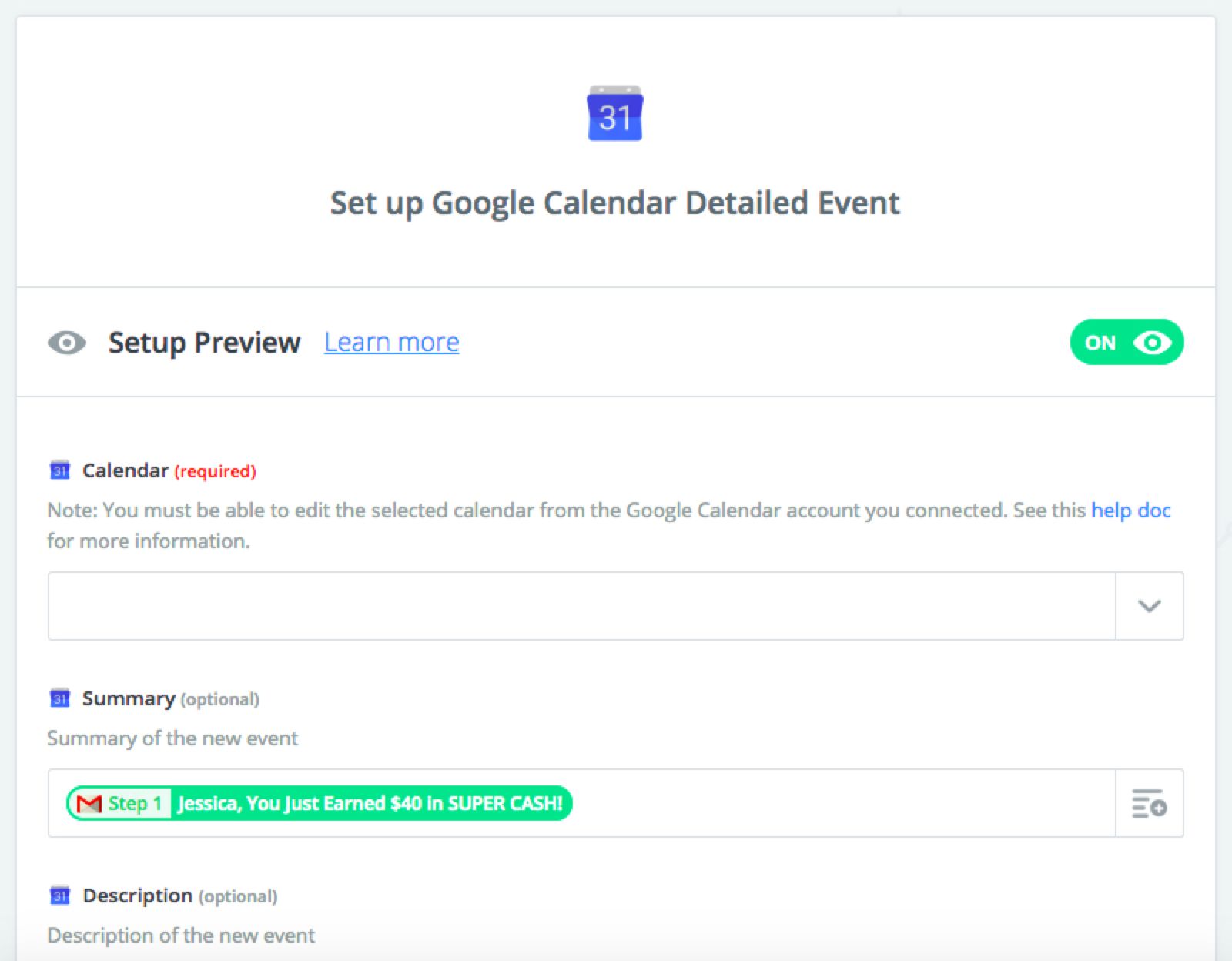Viewport: 1232px width, 961px height.
Task: Click the eye icon beside Setup Preview
Action: (x=67, y=343)
